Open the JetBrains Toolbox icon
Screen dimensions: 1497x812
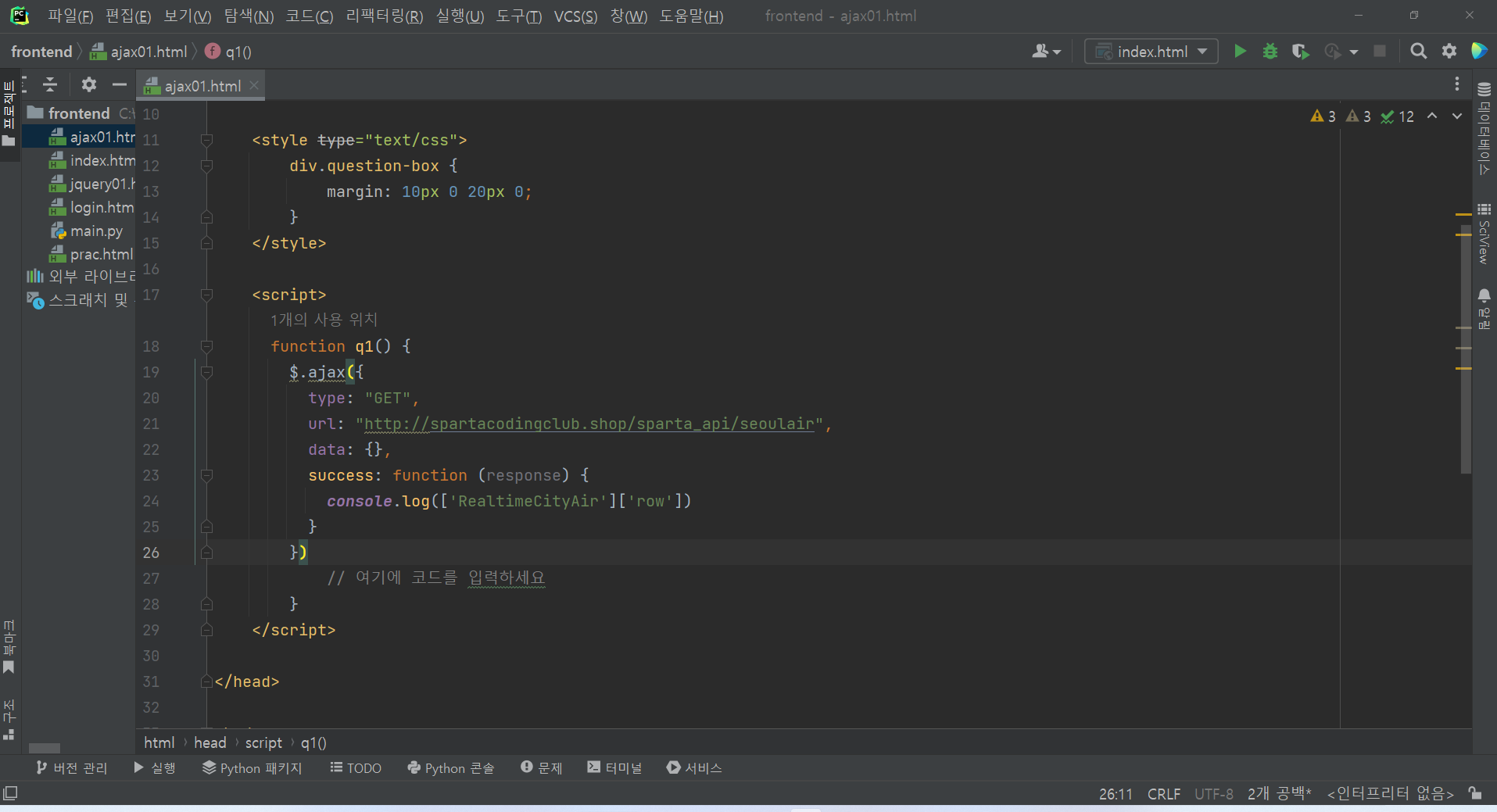[x=1479, y=52]
